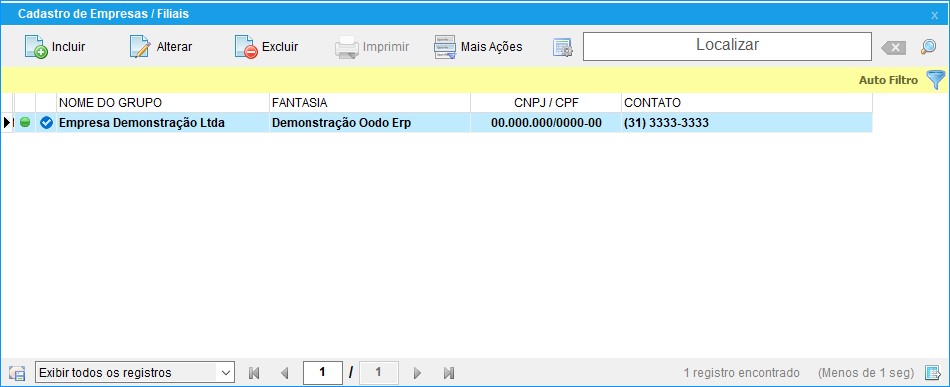
Task: Click the (31) 3333-3333 contact cell
Action: coord(747,122)
